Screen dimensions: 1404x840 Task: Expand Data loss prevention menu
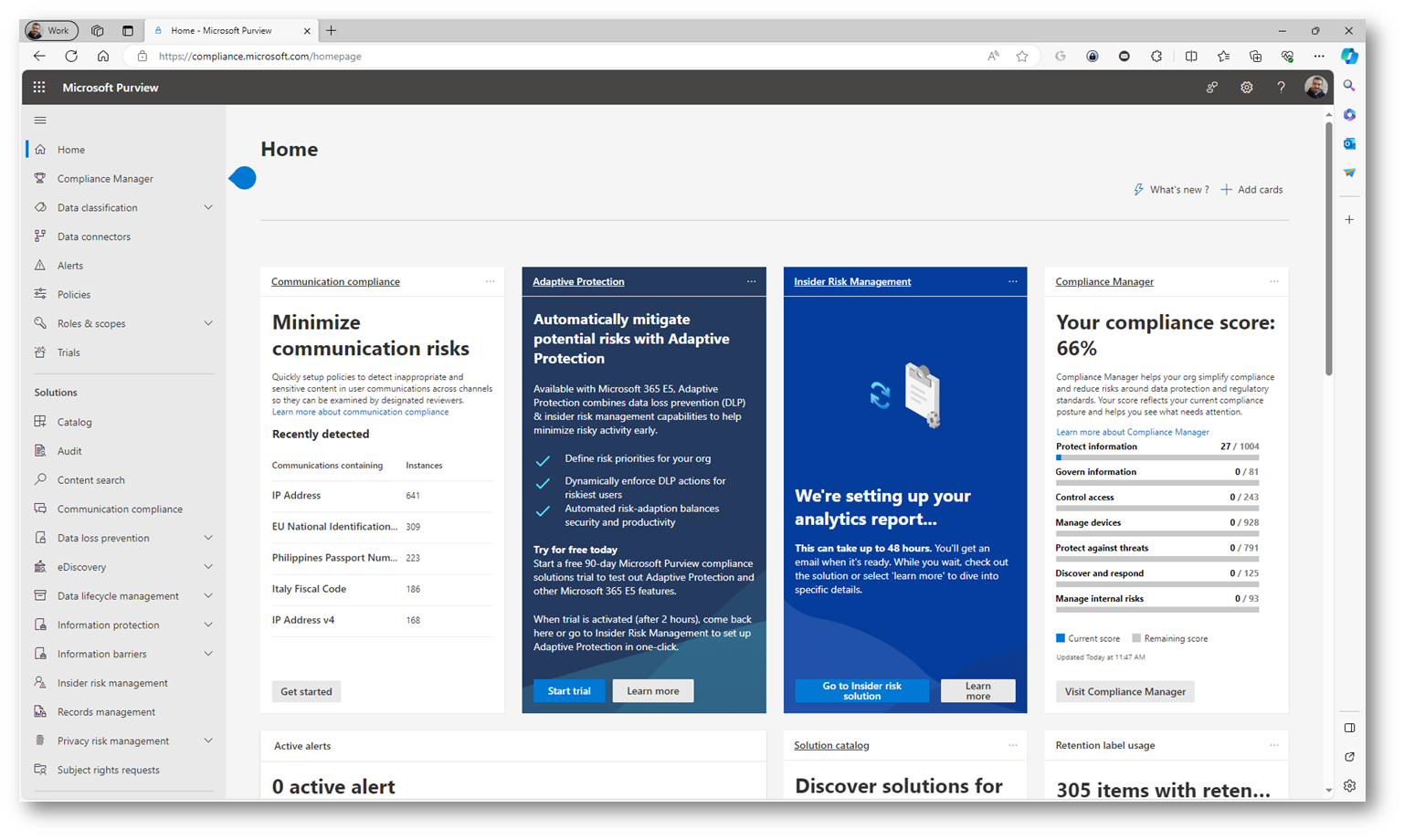pyautogui.click(x=208, y=538)
